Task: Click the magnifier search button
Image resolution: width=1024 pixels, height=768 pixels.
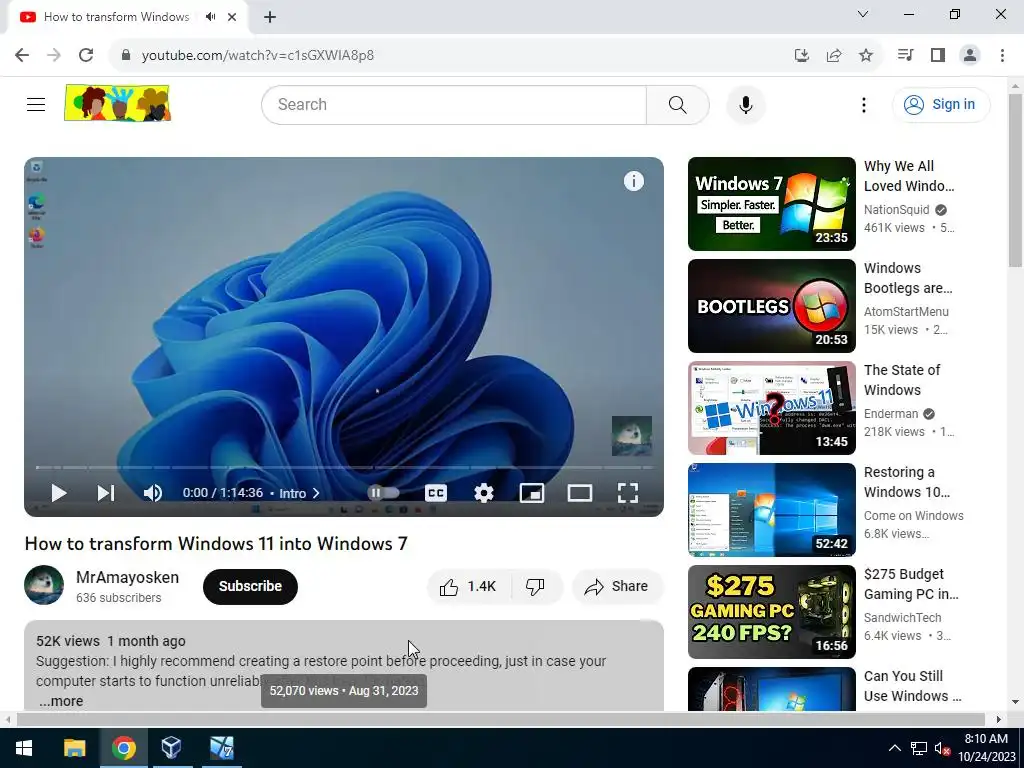Action: coord(677,104)
